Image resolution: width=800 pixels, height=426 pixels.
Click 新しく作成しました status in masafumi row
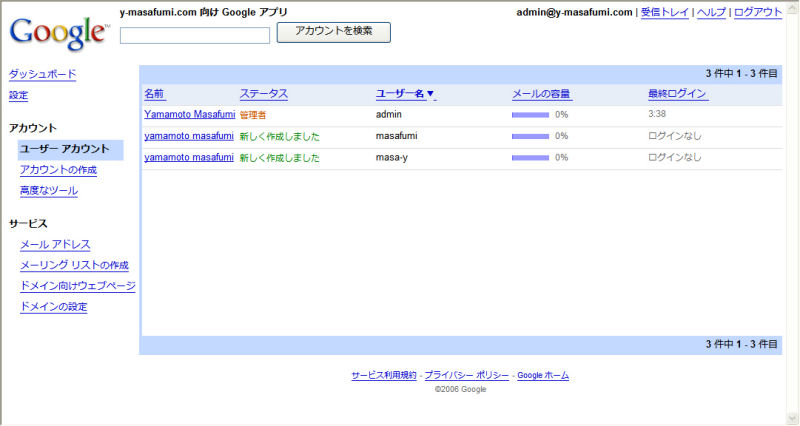tap(280, 137)
